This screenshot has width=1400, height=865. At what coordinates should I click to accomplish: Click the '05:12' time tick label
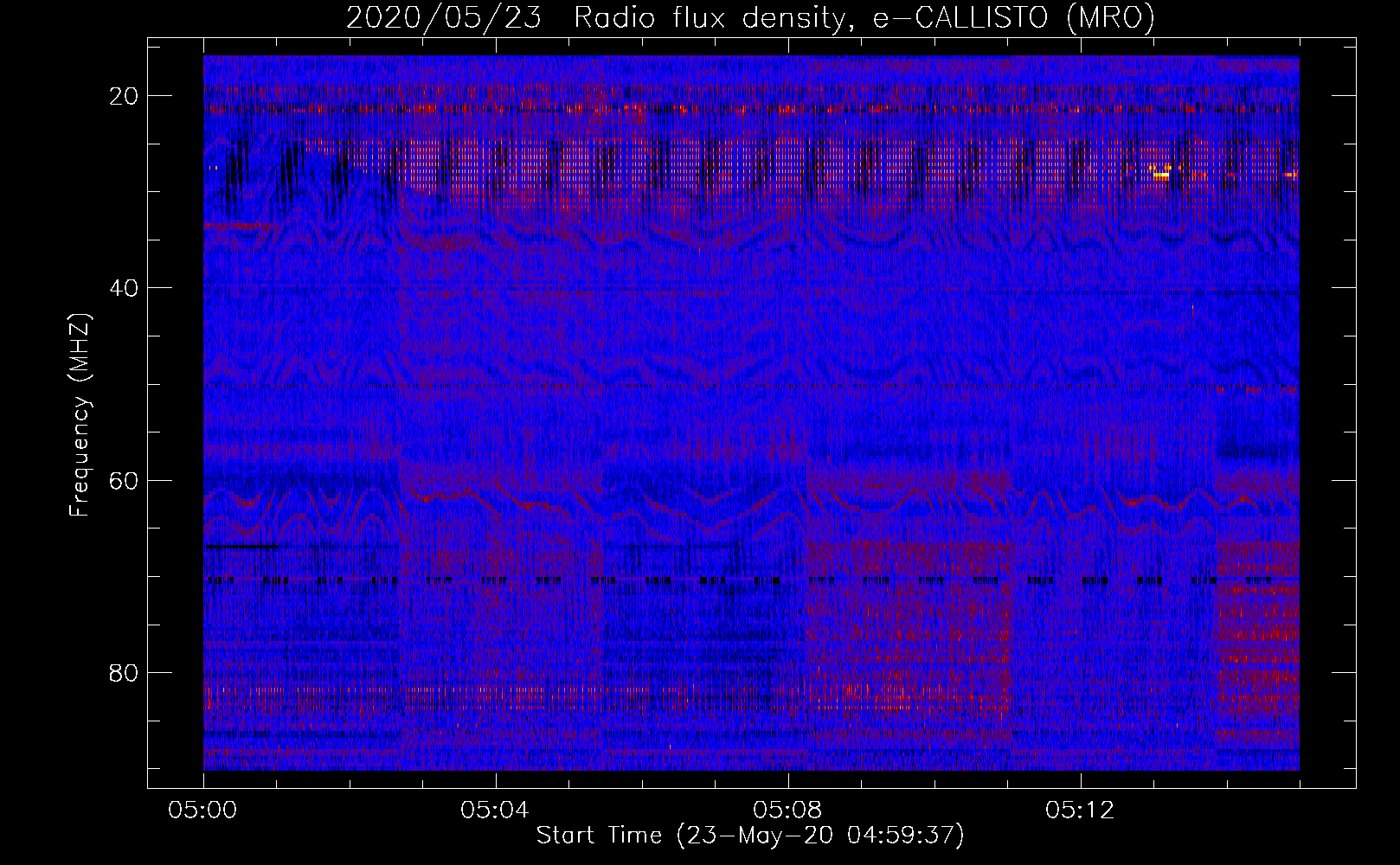pos(1079,811)
